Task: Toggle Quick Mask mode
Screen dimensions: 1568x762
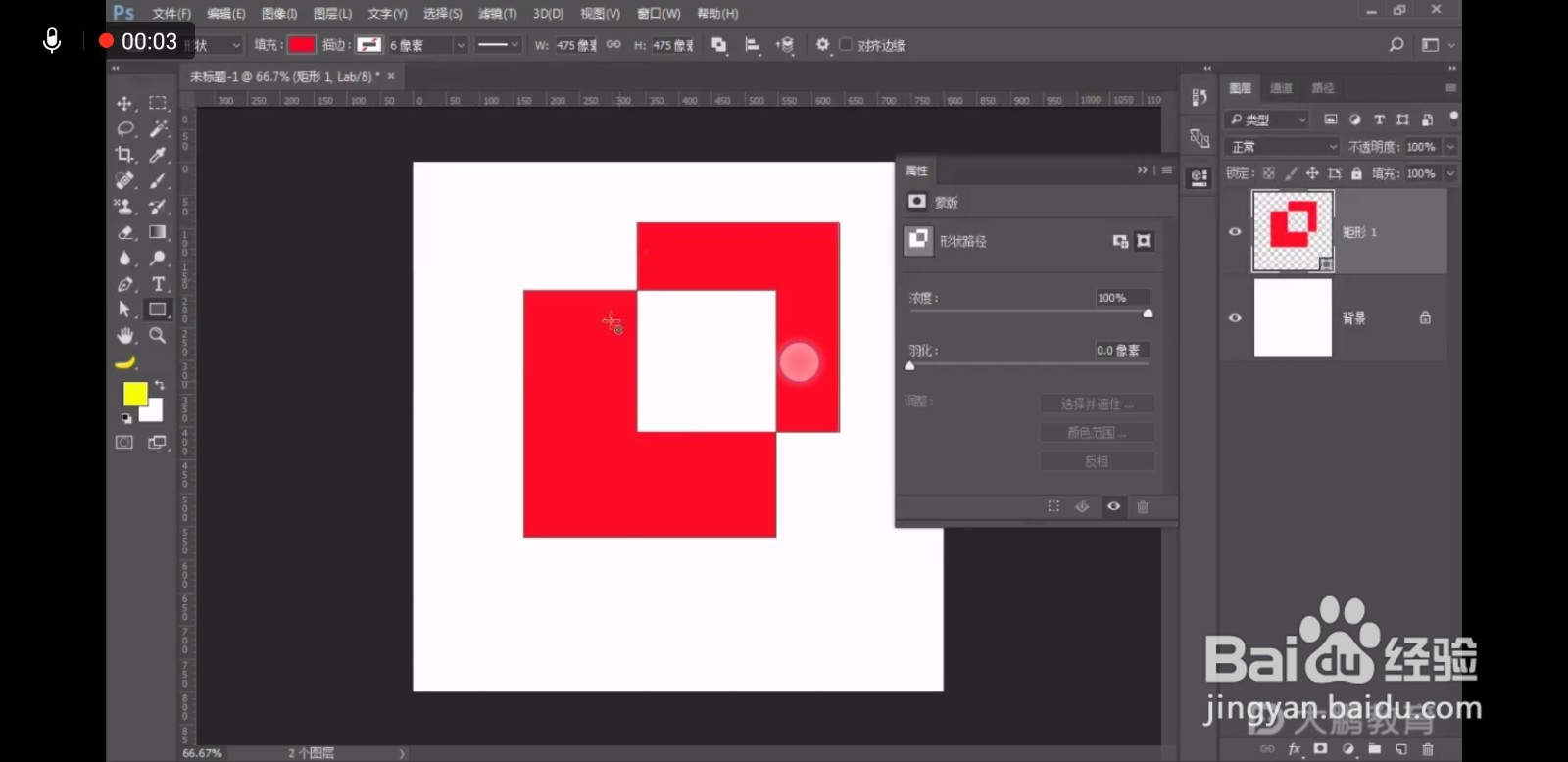Action: coord(124,443)
